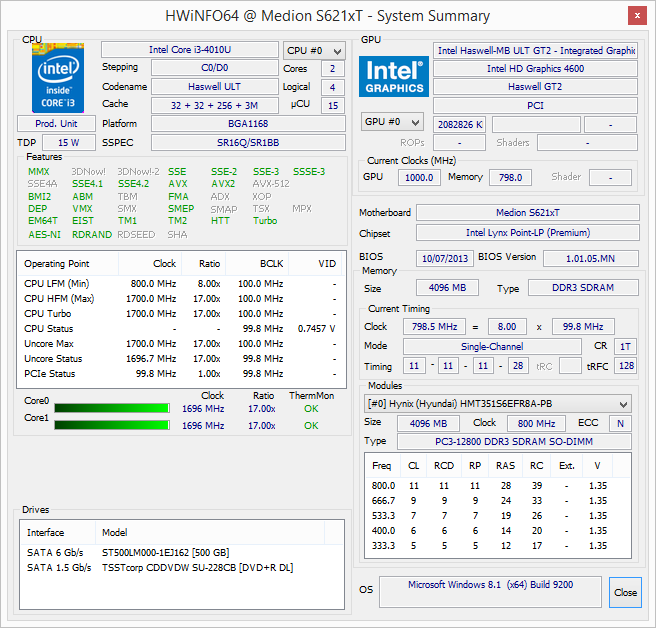
Task: Click the Core1 usage bar
Action: coord(112,425)
